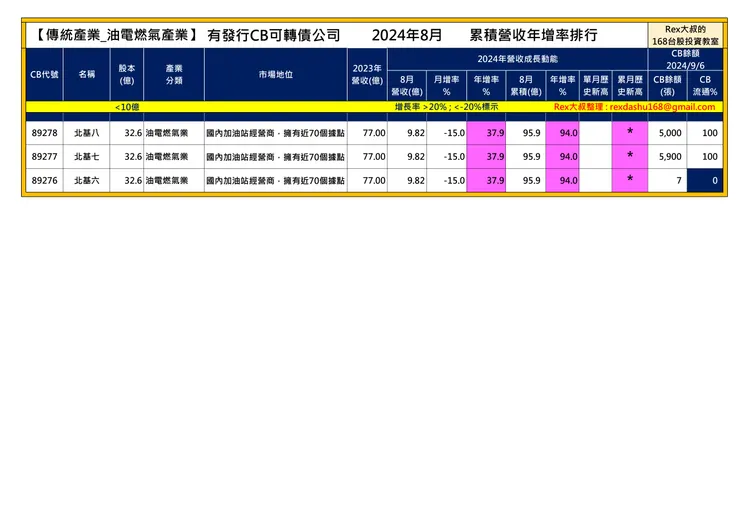Image resolution: width=740 pixels, height=523 pixels.
Task: Click pink 37.9 cell in 北基七 row
Action: 486,157
